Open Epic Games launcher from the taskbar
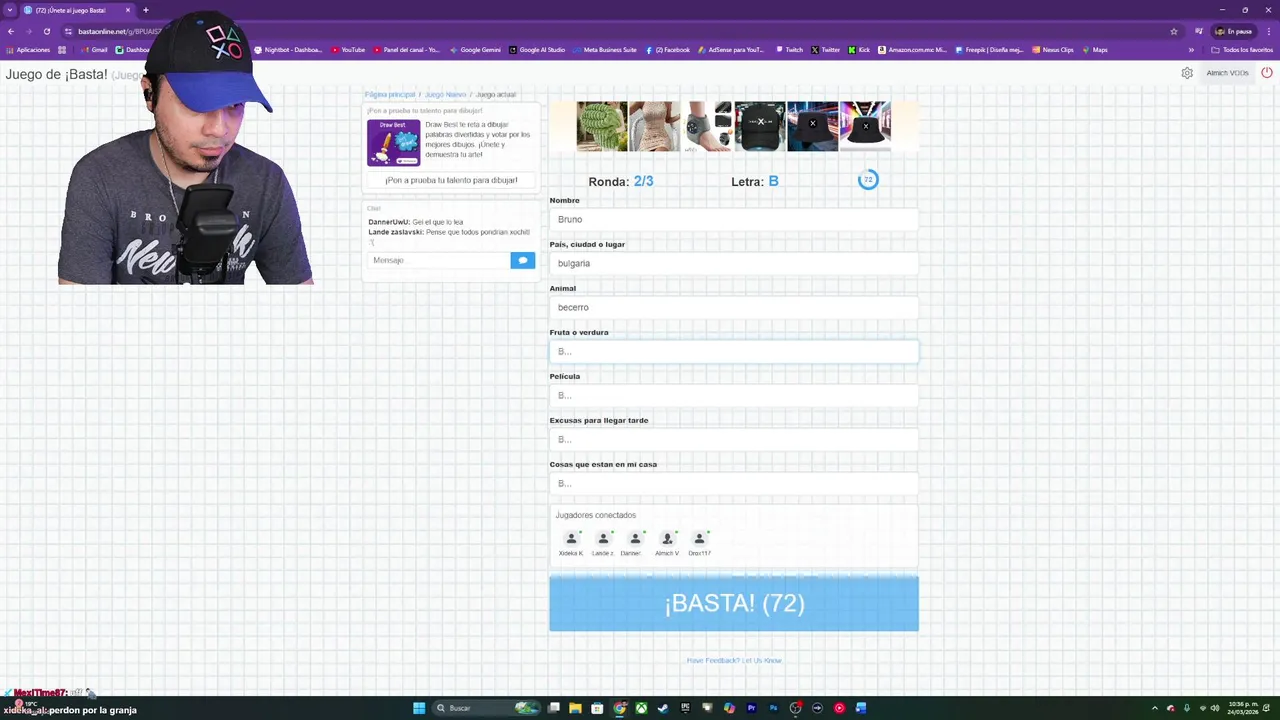The height and width of the screenshot is (720, 1280). 685,708
